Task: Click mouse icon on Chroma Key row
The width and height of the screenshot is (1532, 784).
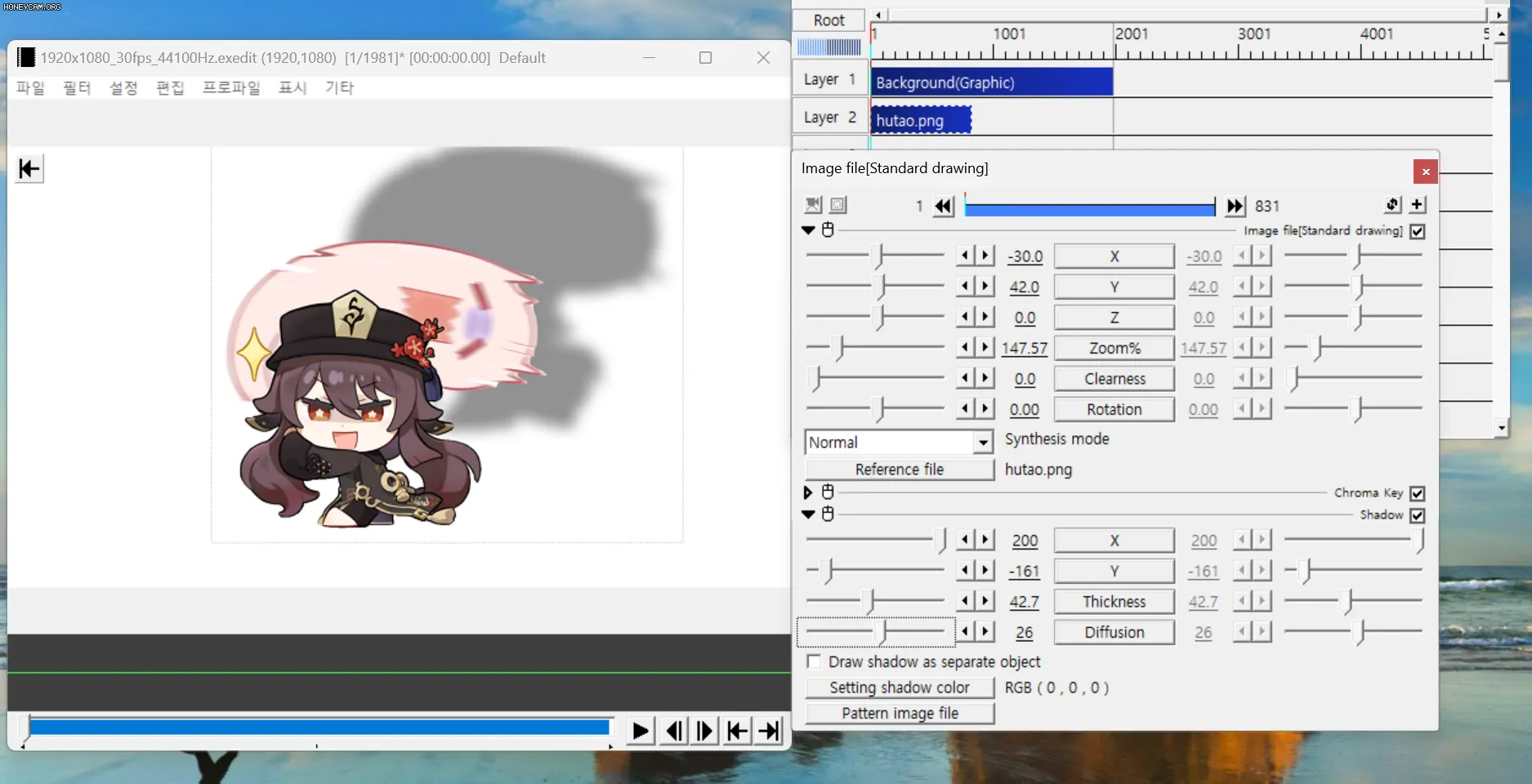Action: [x=828, y=492]
